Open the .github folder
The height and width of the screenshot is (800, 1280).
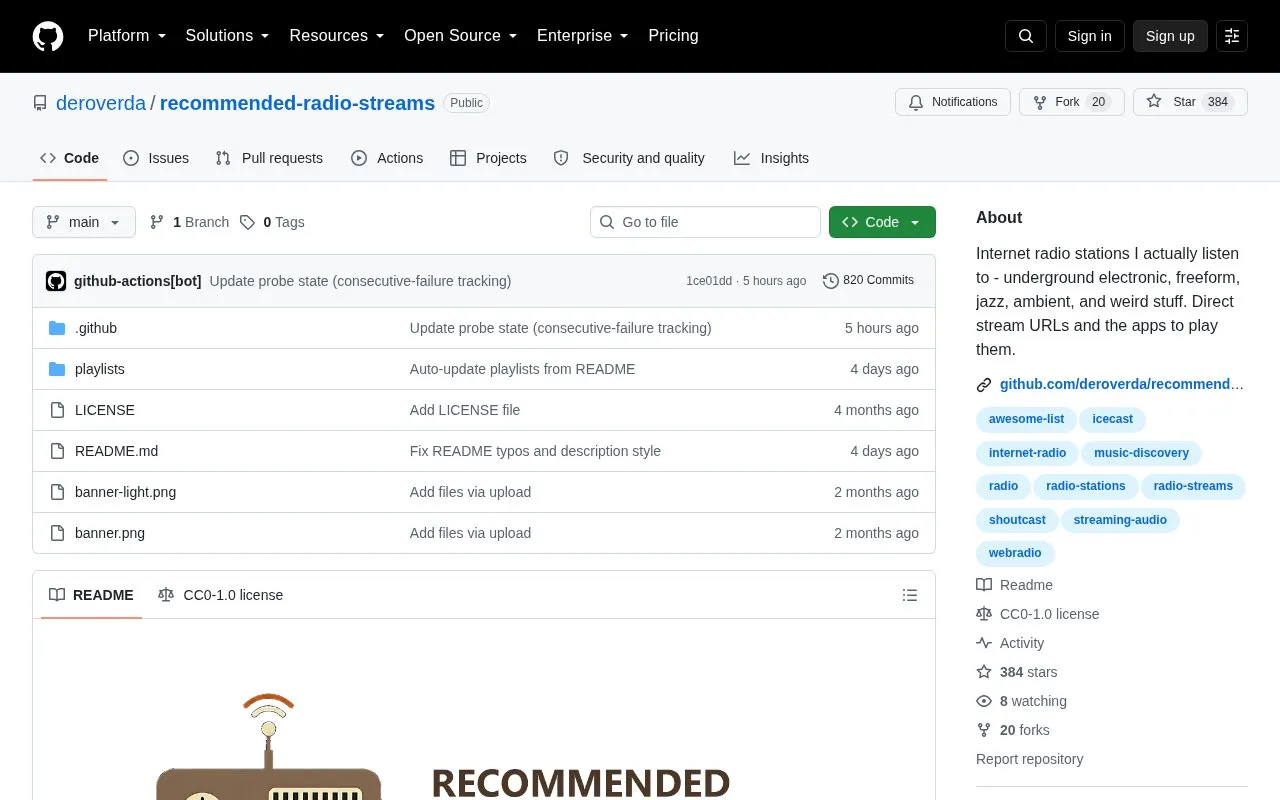point(96,328)
